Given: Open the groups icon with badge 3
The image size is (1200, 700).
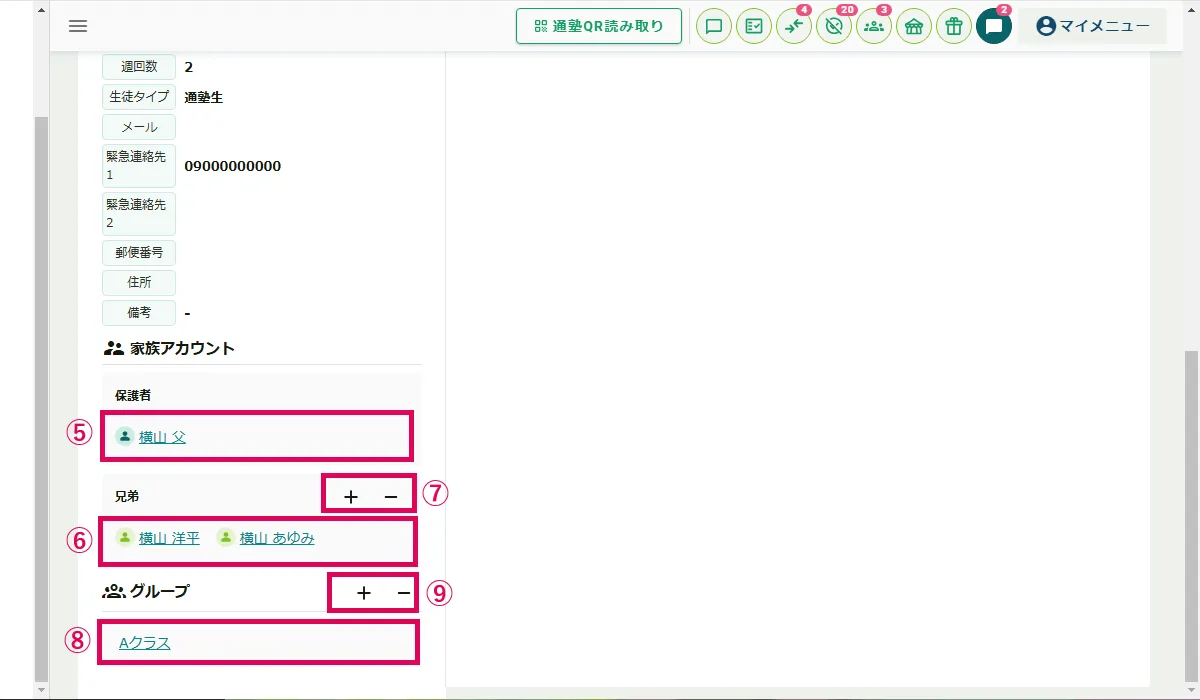Looking at the screenshot, I should (x=874, y=27).
